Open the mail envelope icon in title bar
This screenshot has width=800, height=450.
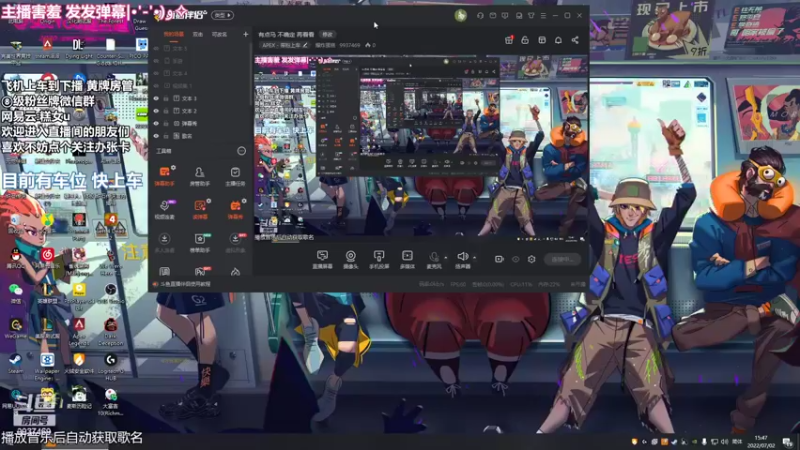click(493, 16)
